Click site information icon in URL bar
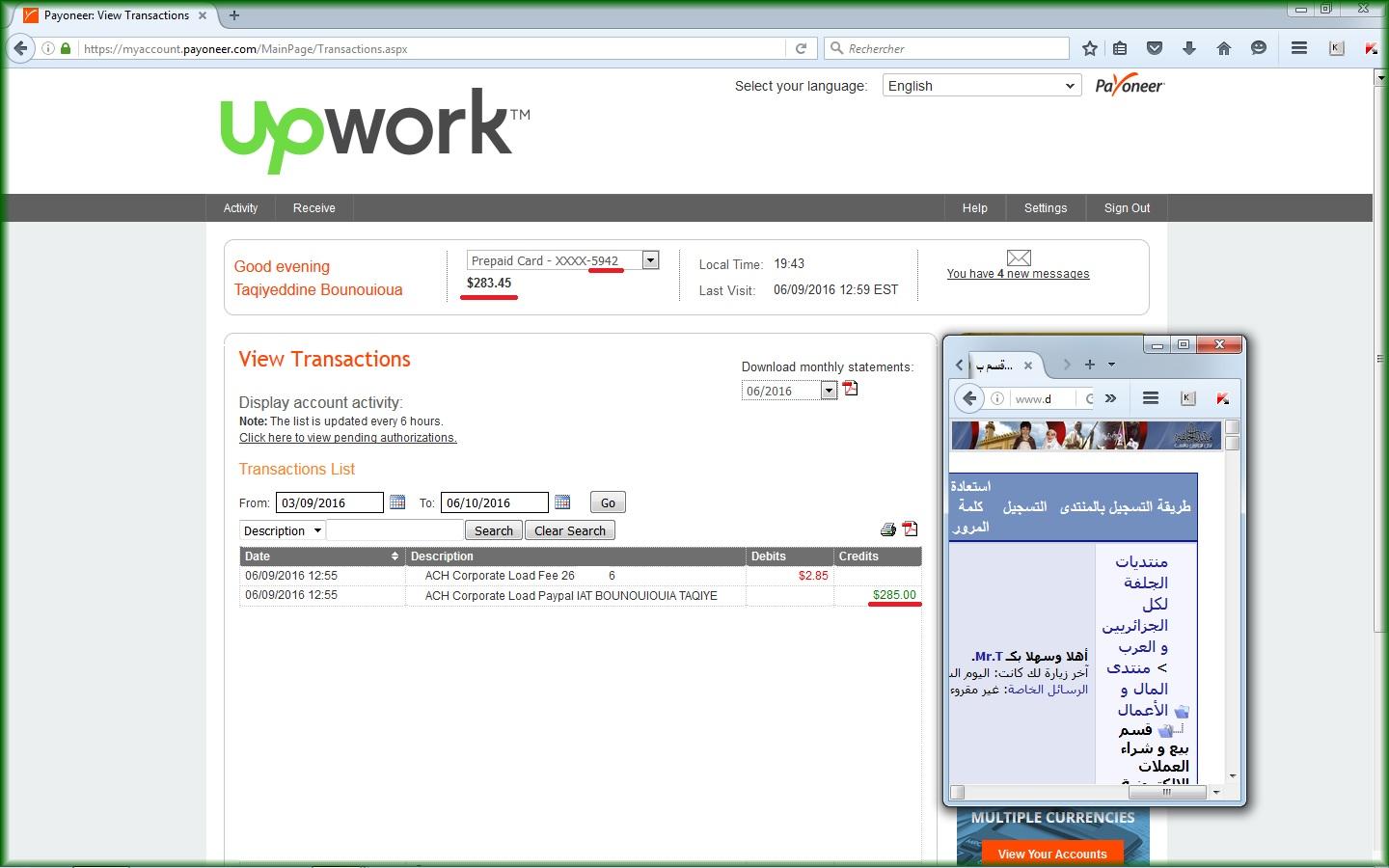The height and width of the screenshot is (868, 1389). coord(47,48)
